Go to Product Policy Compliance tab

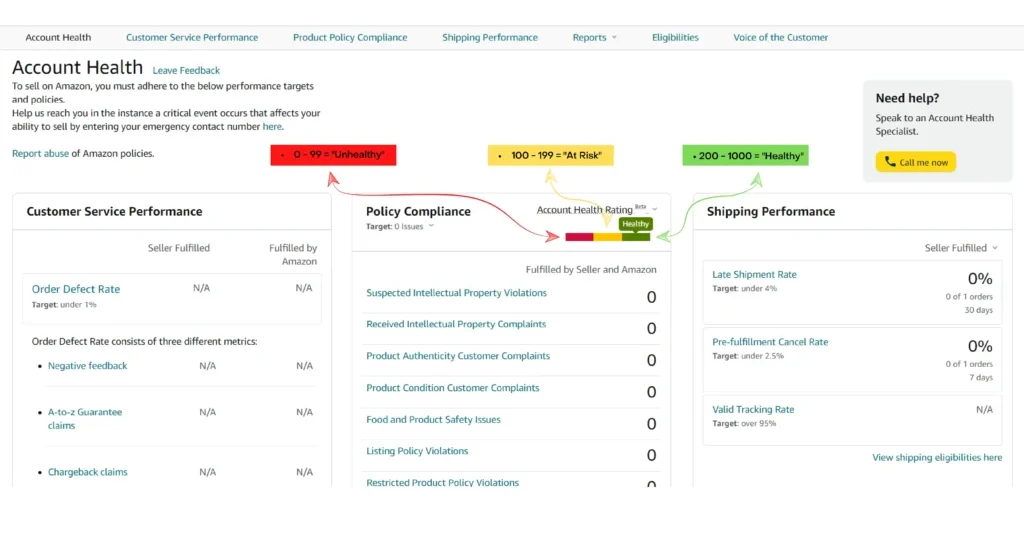pos(350,38)
